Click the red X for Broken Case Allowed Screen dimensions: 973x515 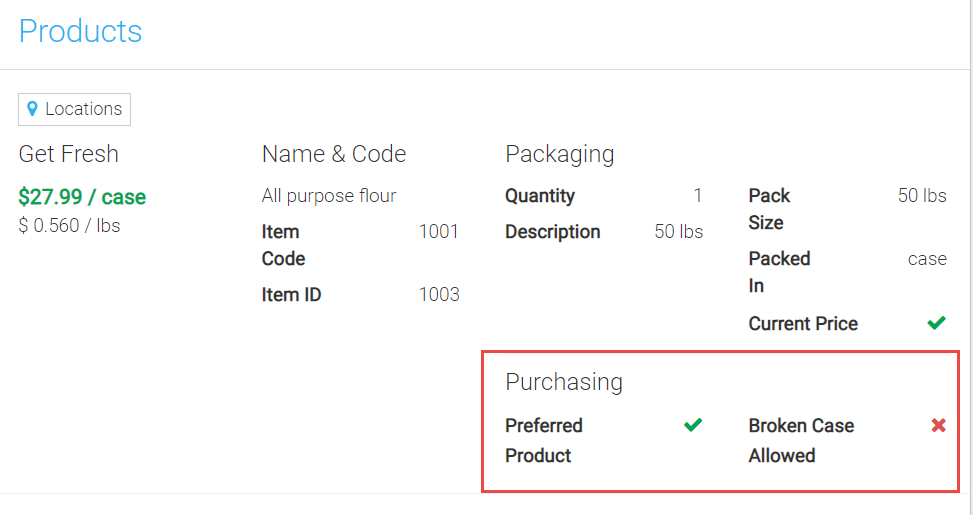938,425
